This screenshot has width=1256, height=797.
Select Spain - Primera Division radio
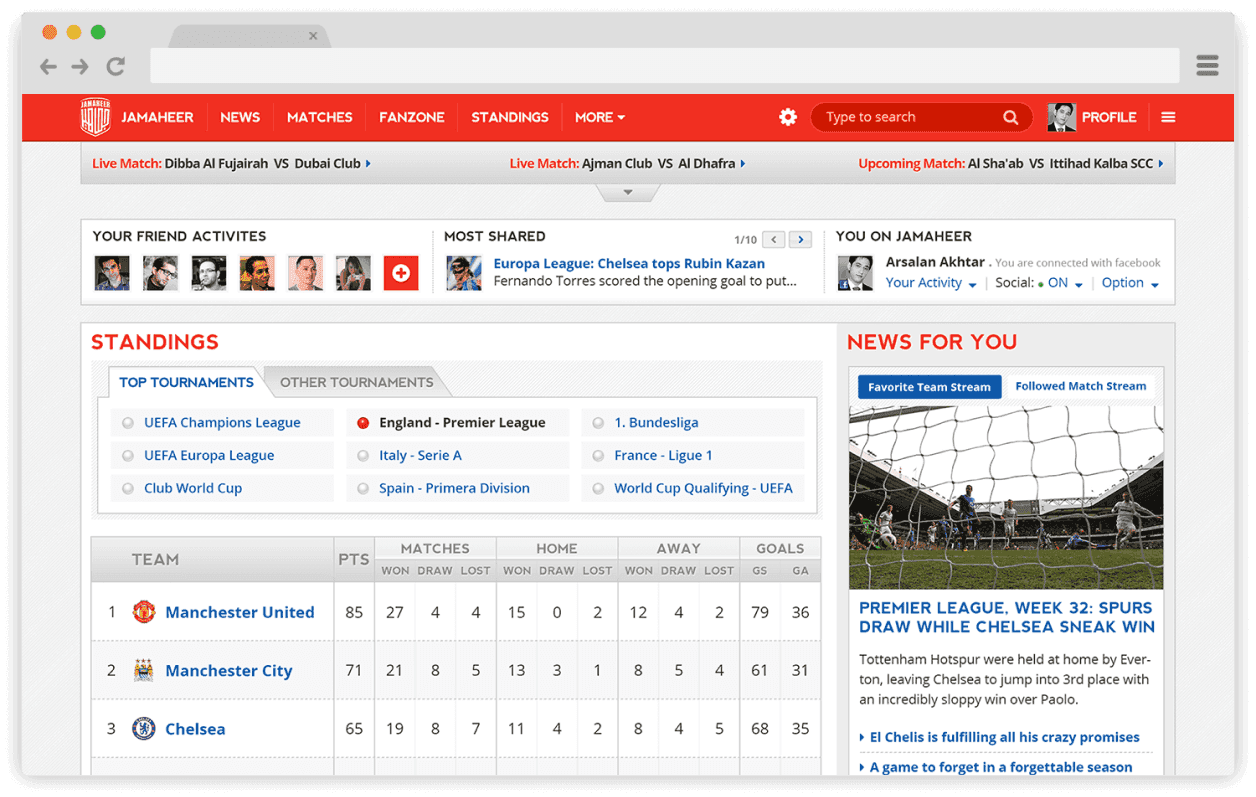point(363,489)
